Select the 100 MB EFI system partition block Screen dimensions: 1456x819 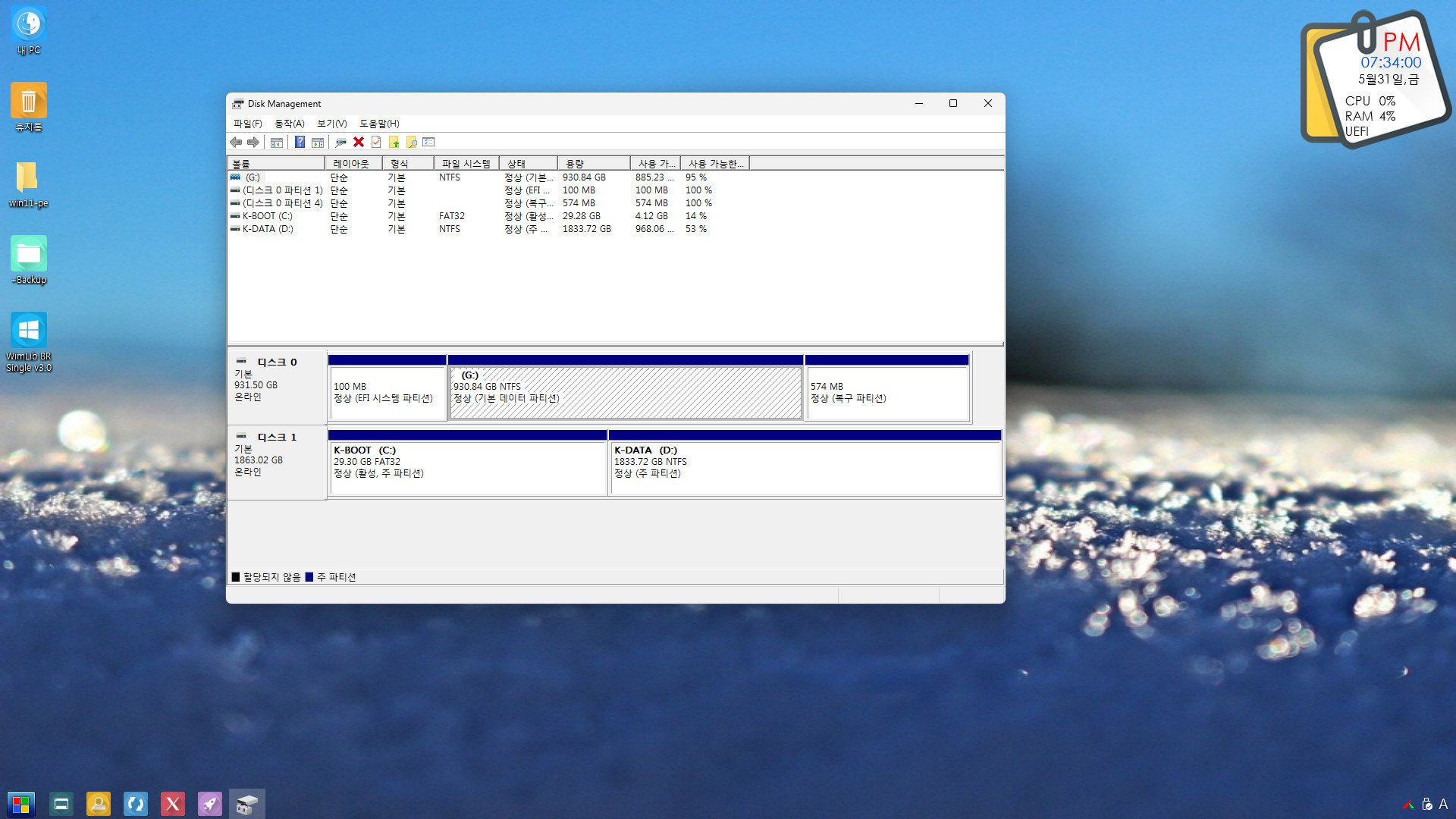pos(387,388)
